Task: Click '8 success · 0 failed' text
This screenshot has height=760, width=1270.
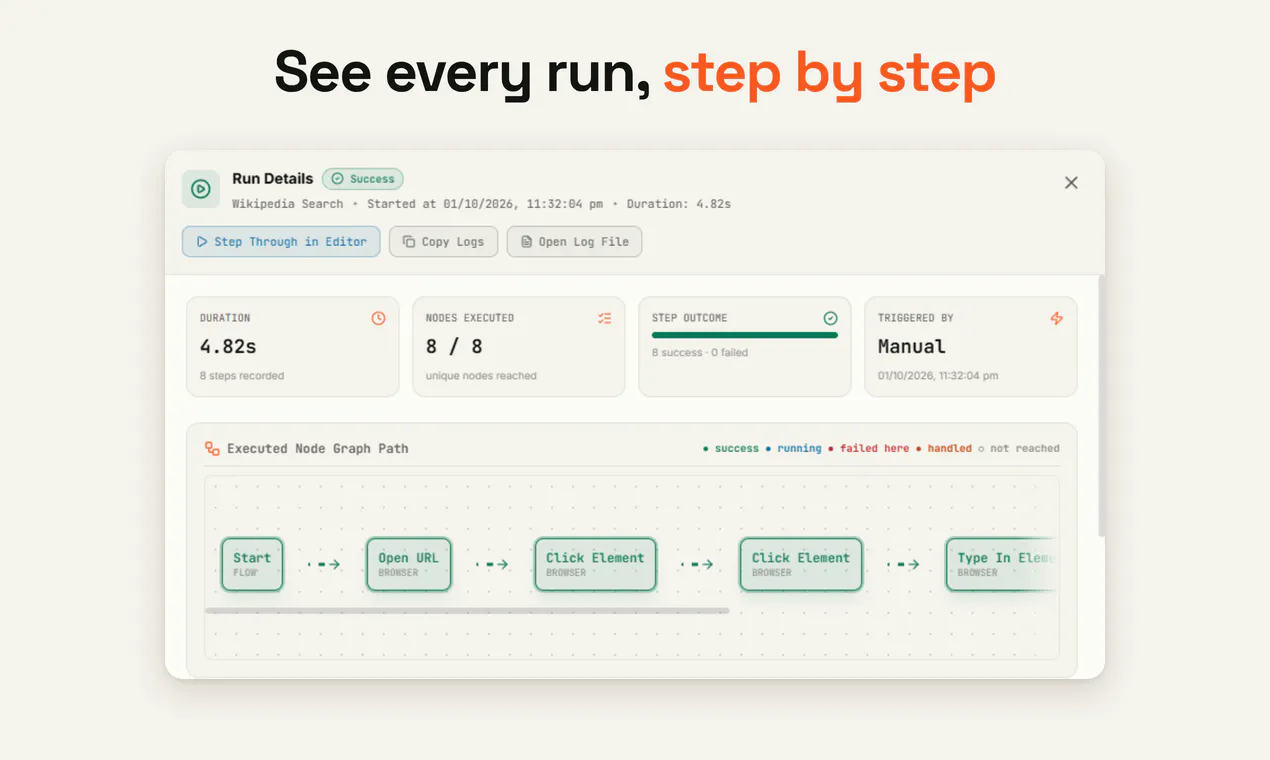Action: click(700, 352)
